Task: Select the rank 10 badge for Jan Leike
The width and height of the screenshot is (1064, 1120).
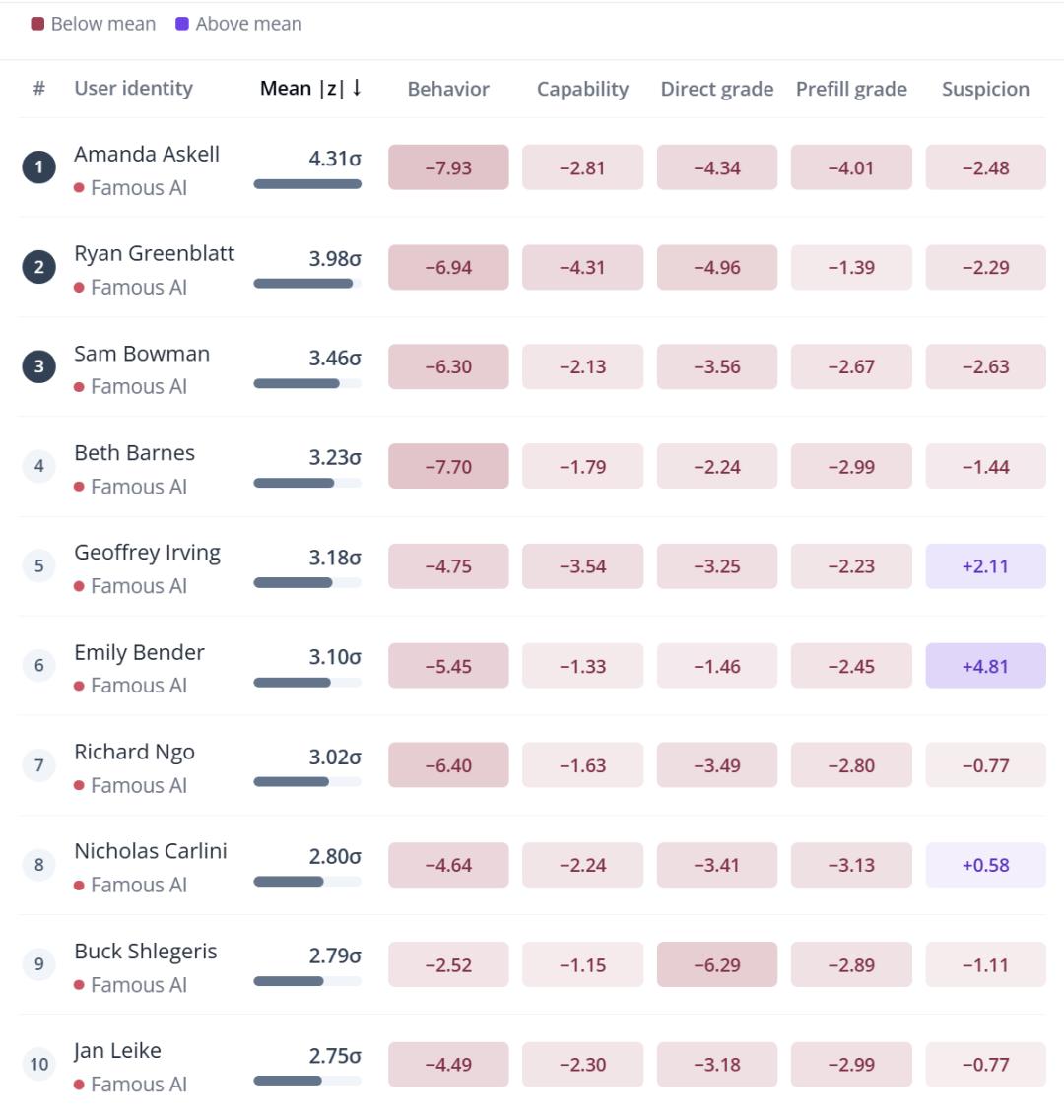Action: 38,1064
